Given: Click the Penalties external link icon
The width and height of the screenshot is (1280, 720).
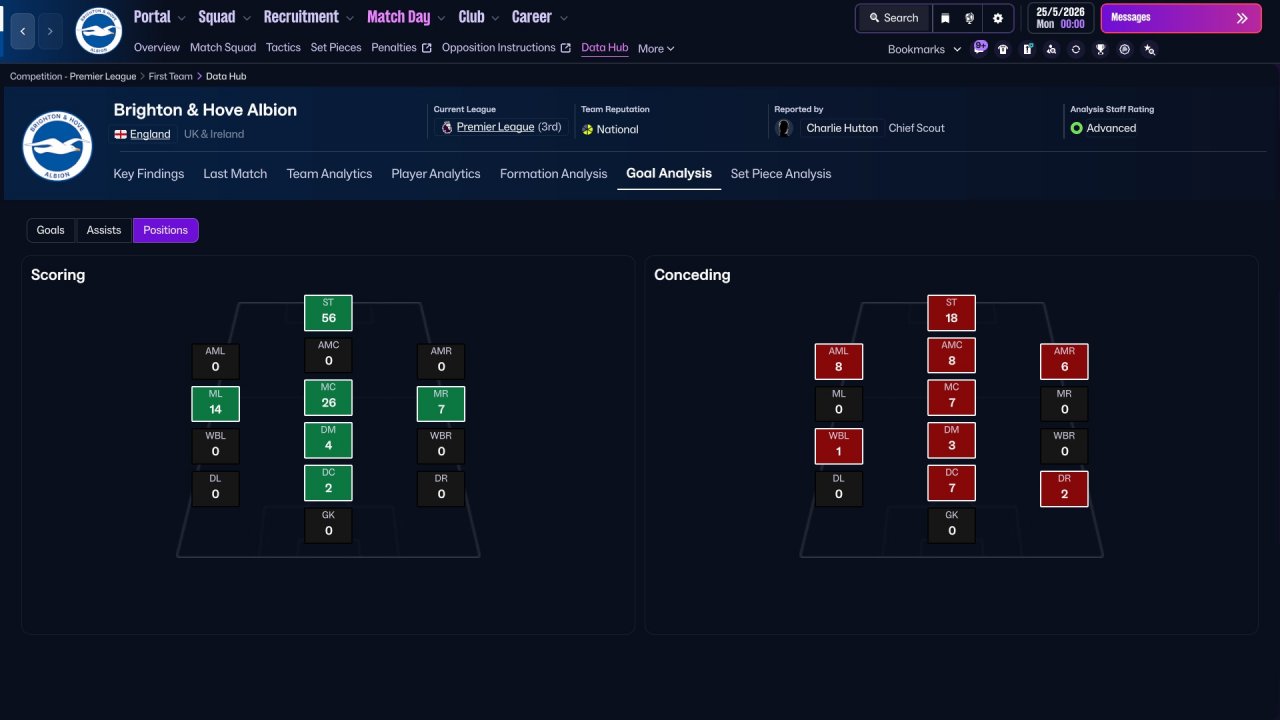Looking at the screenshot, I should (x=427, y=48).
